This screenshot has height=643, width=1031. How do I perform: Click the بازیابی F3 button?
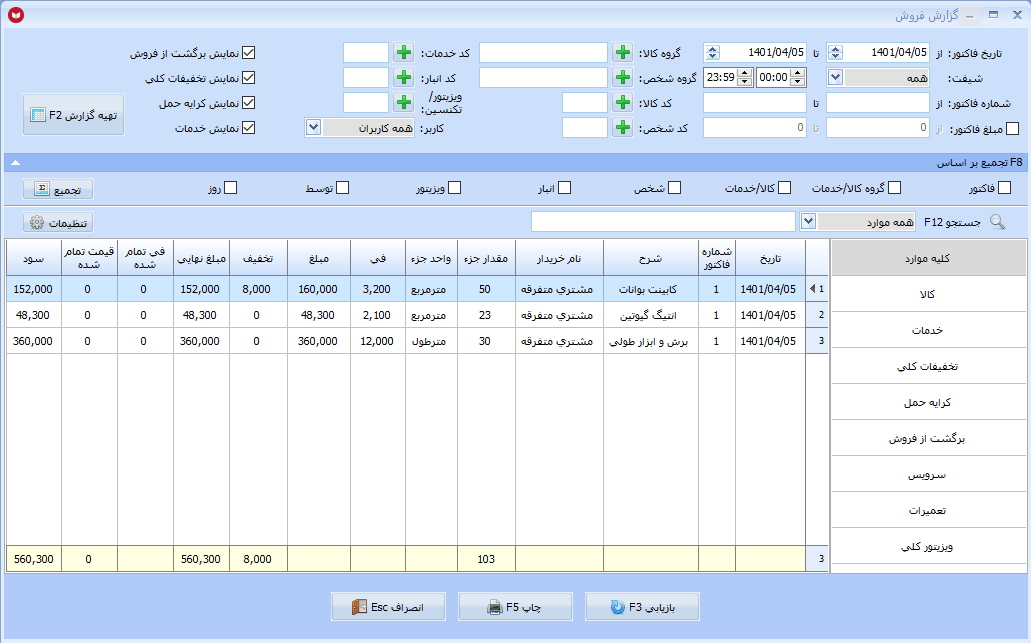pyautogui.click(x=642, y=607)
